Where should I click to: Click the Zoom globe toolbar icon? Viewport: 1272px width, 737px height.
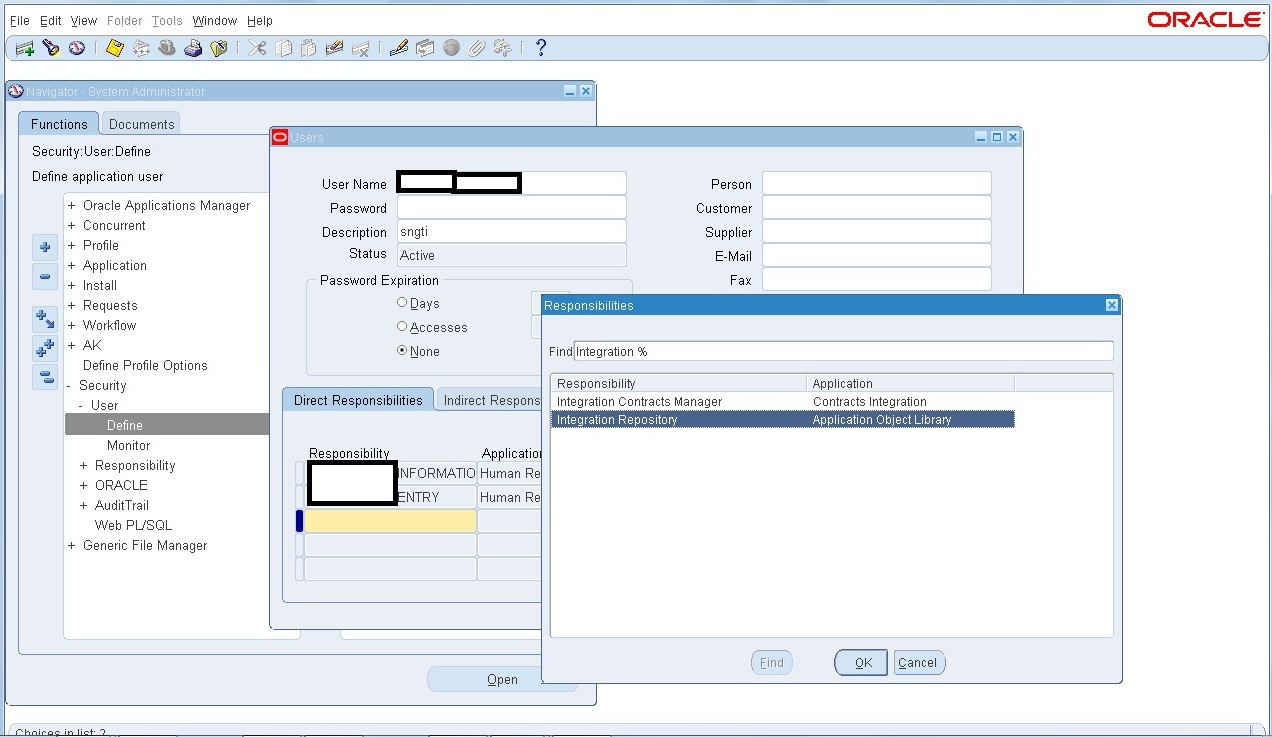[x=450, y=47]
